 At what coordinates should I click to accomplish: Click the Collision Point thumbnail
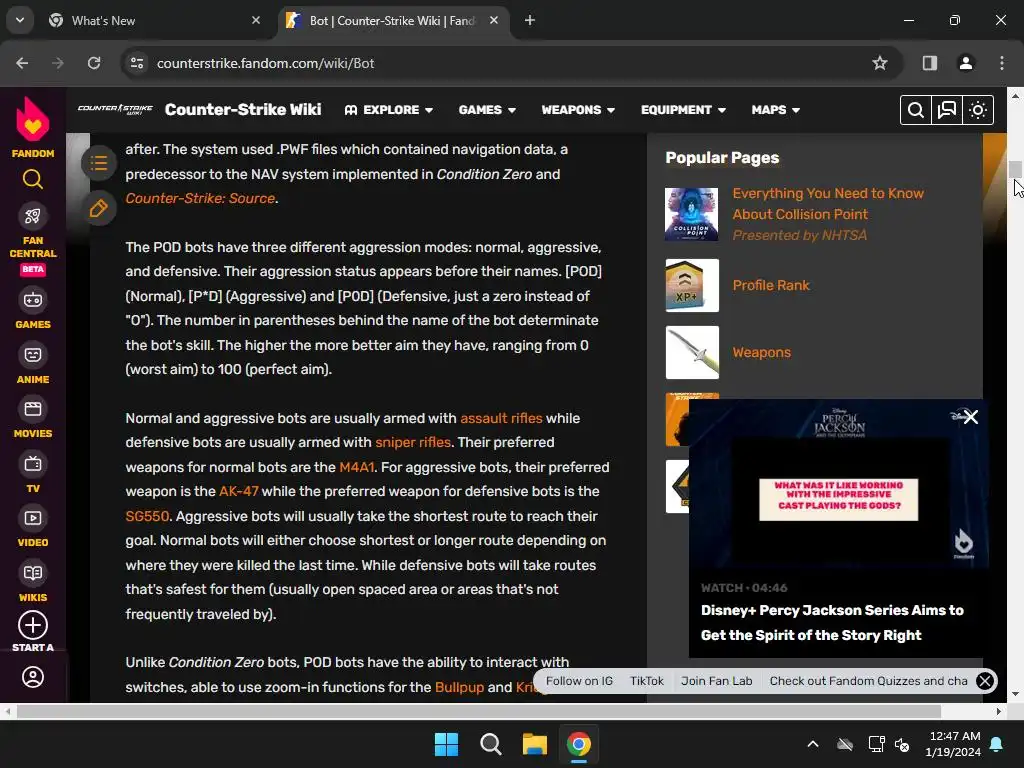692,214
